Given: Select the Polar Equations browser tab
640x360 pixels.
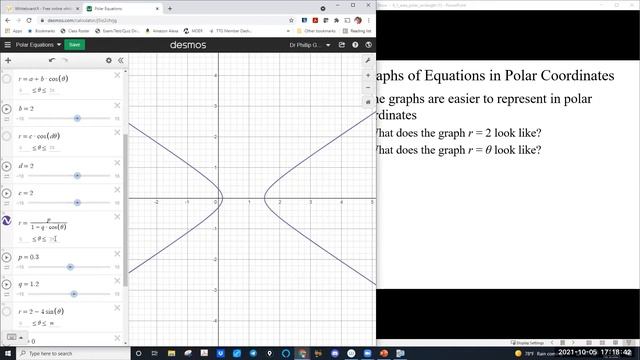Looking at the screenshot, I should [x=122, y=8].
